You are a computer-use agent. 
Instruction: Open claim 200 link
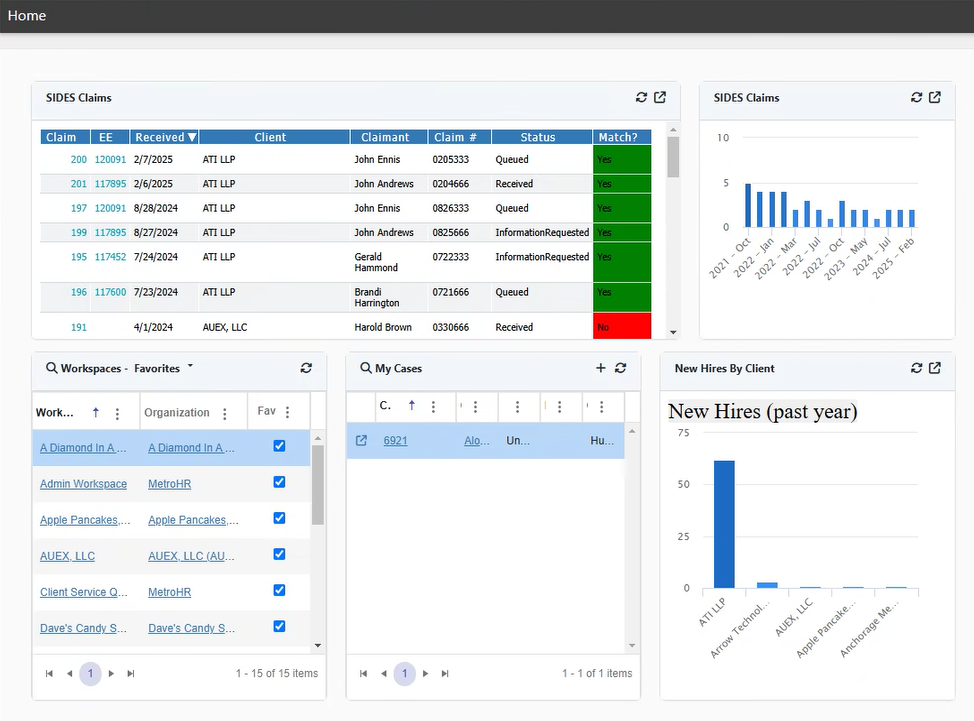coord(79,159)
